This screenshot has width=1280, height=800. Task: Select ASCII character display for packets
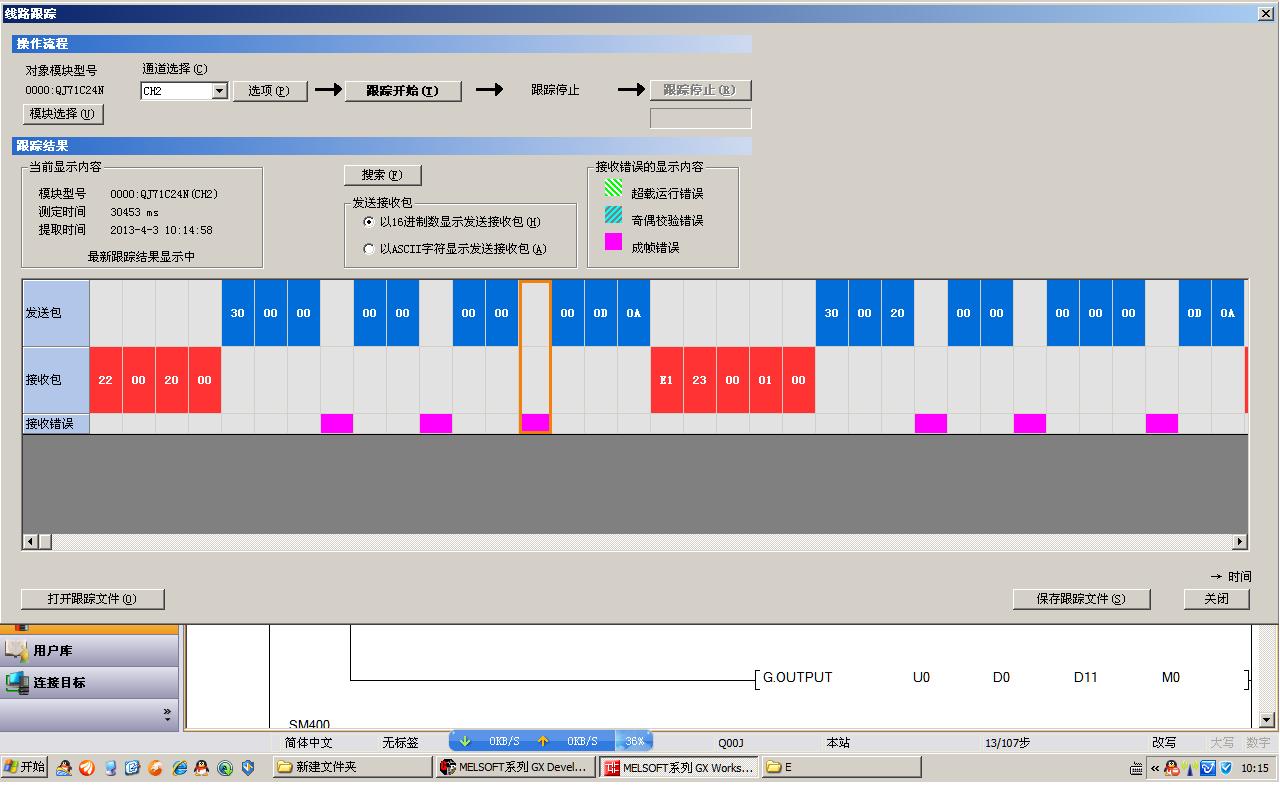(369, 249)
